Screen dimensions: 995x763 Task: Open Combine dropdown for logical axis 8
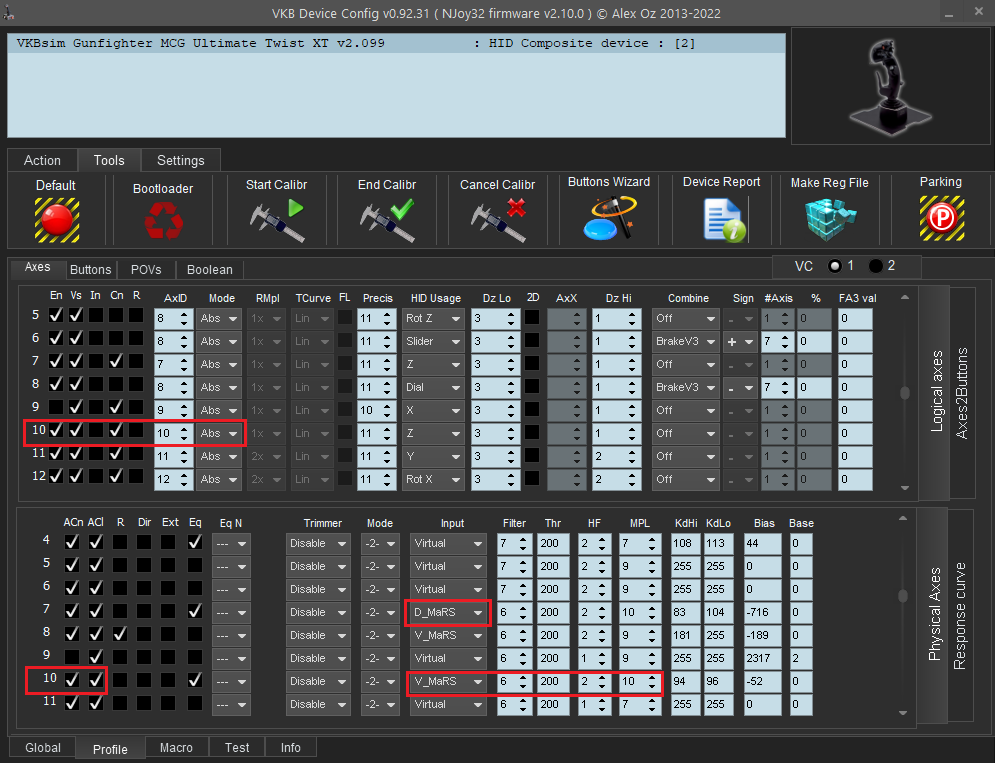[685, 387]
